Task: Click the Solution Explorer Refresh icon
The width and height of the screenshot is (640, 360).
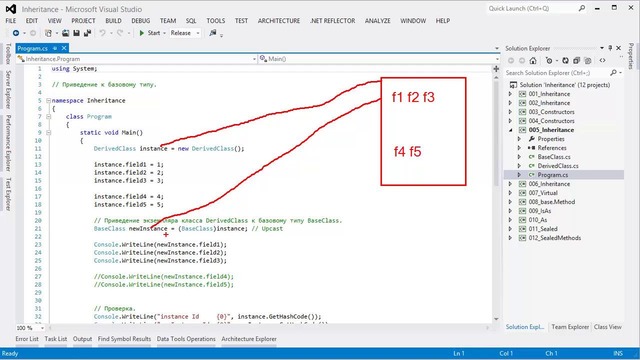Action: point(565,61)
